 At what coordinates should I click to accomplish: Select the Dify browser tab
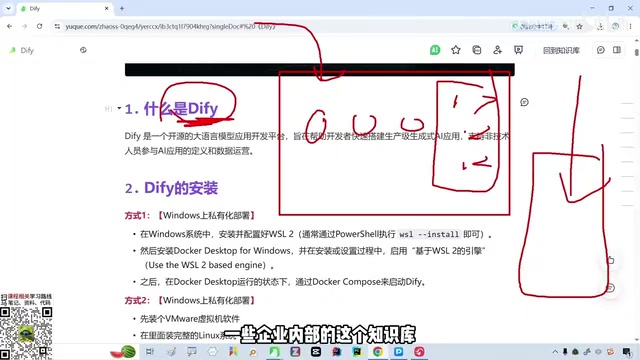tap(65, 8)
